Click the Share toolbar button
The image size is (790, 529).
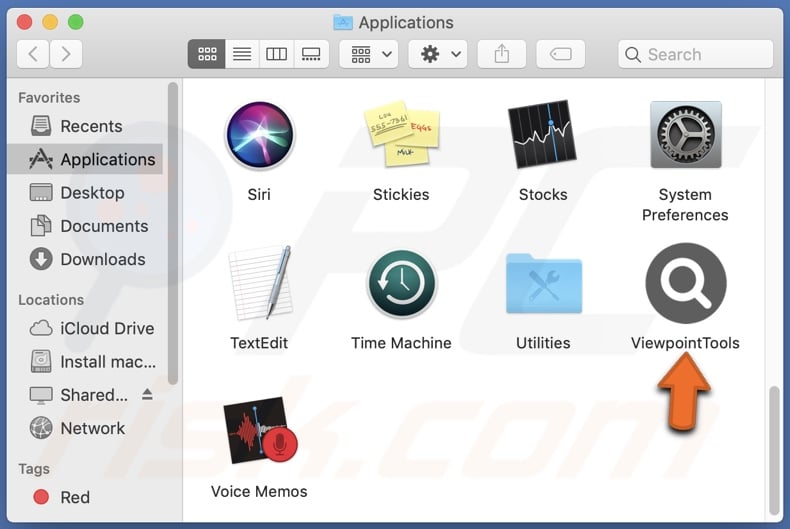[x=502, y=54]
